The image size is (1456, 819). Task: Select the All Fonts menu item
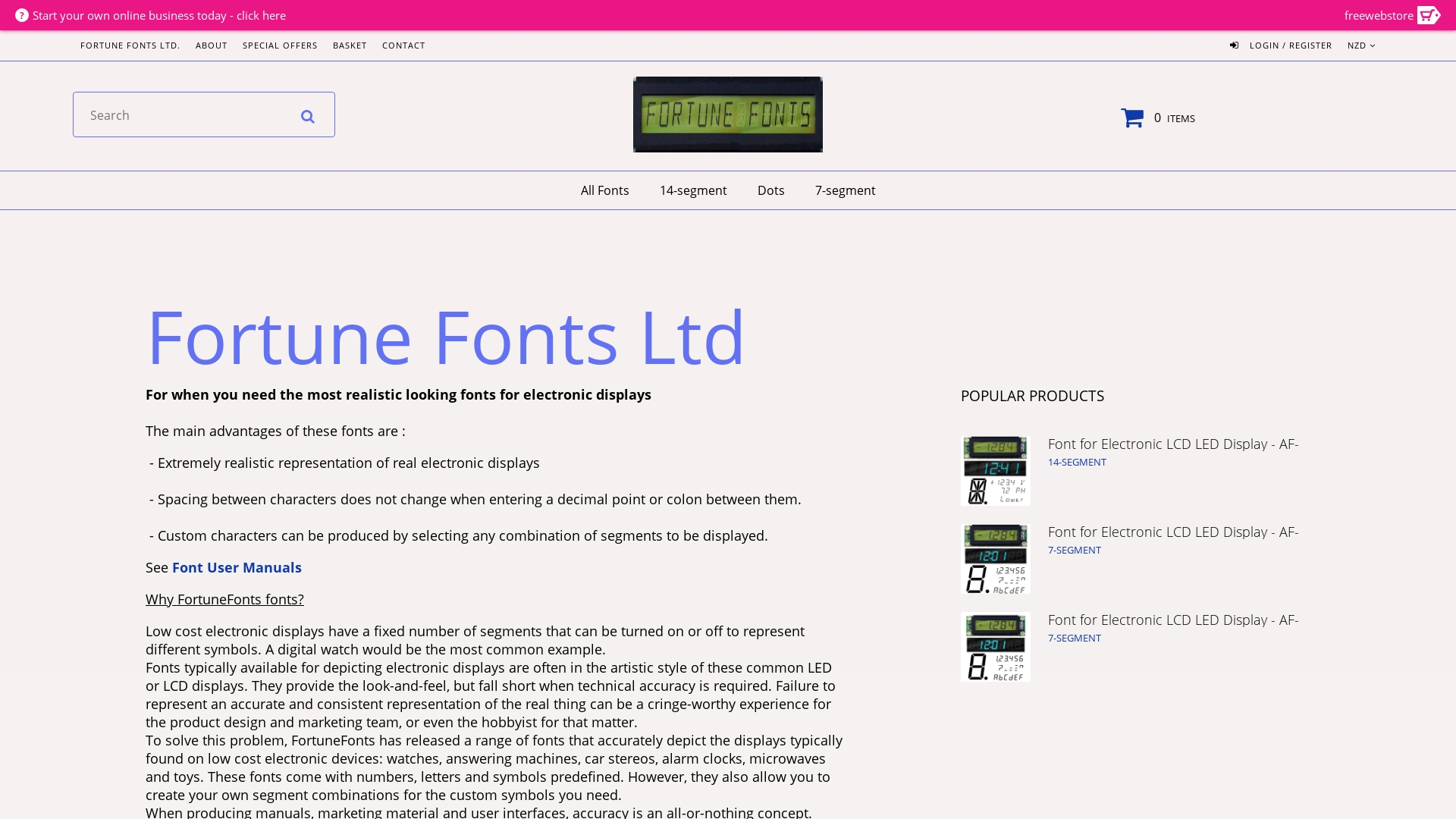click(604, 190)
